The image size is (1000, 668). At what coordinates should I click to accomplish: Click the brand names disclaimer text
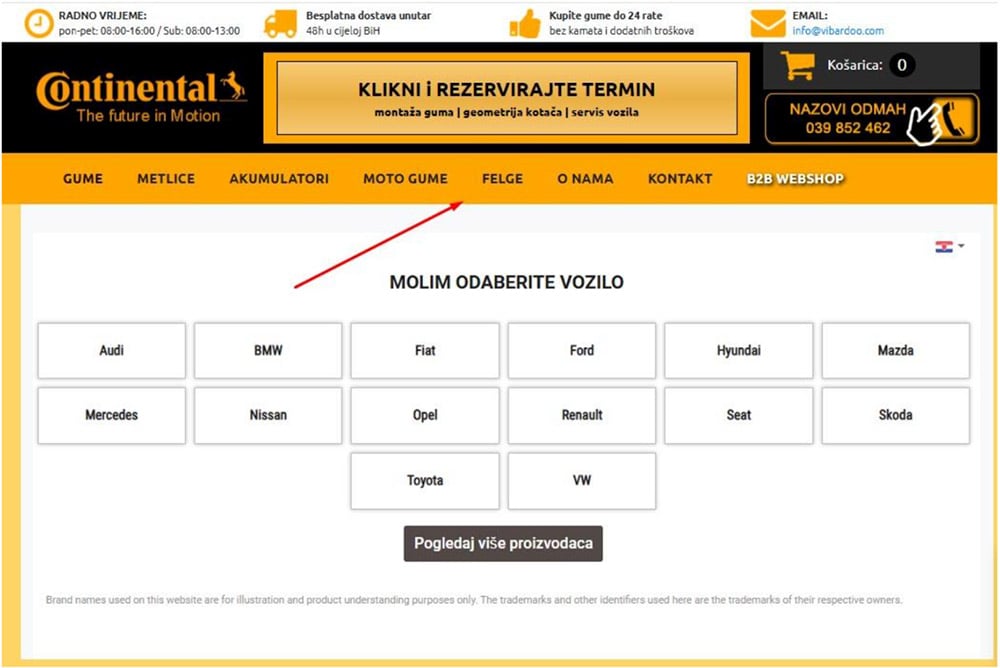[474, 600]
